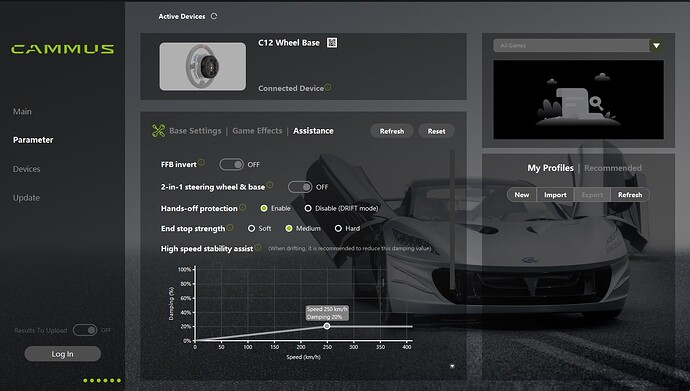The width and height of the screenshot is (690, 391).
Task: Open the All Games dropdown arrow
Action: pos(657,46)
